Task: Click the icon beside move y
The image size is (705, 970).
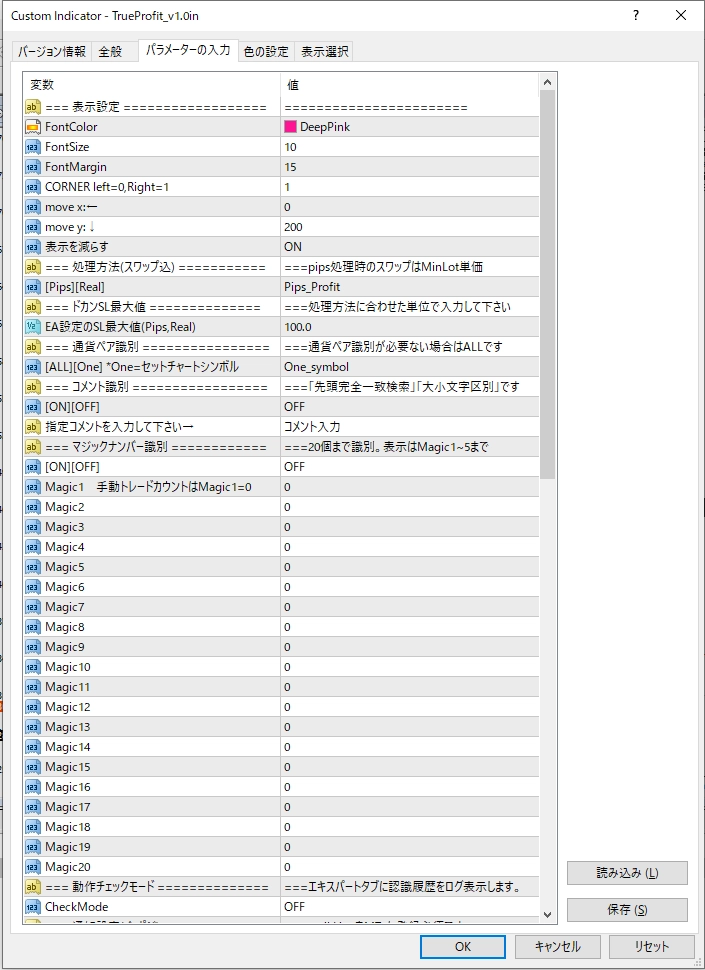Action: 33,227
